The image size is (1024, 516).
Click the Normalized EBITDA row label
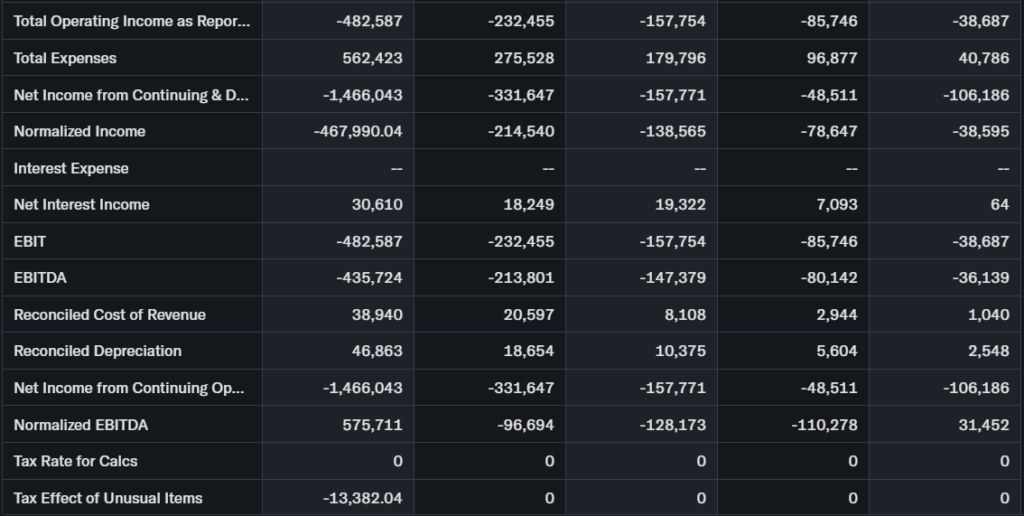(80, 425)
